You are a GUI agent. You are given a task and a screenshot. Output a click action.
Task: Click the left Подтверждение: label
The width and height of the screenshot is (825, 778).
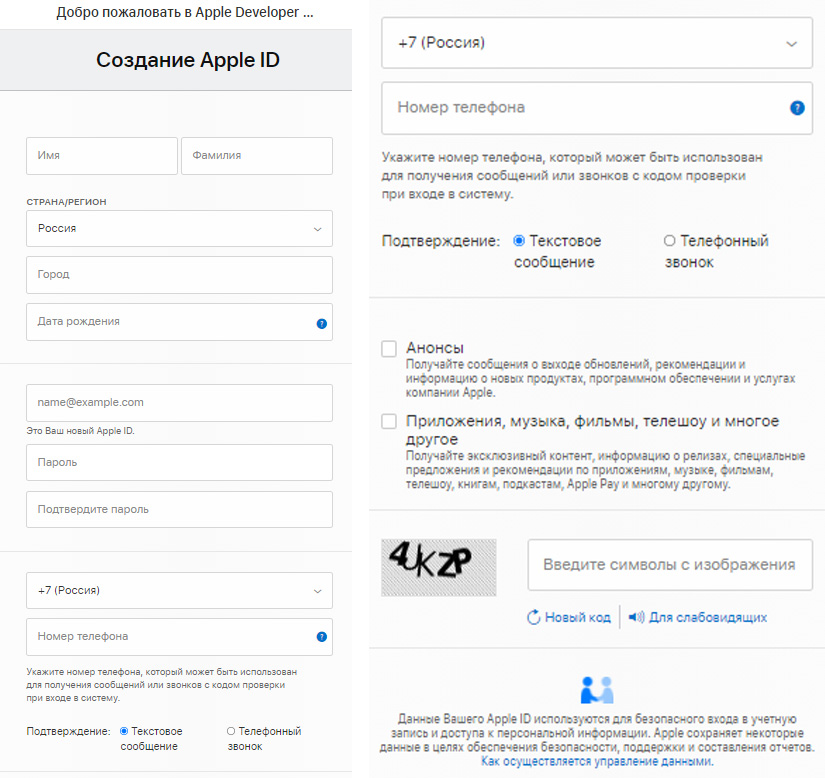[68, 731]
